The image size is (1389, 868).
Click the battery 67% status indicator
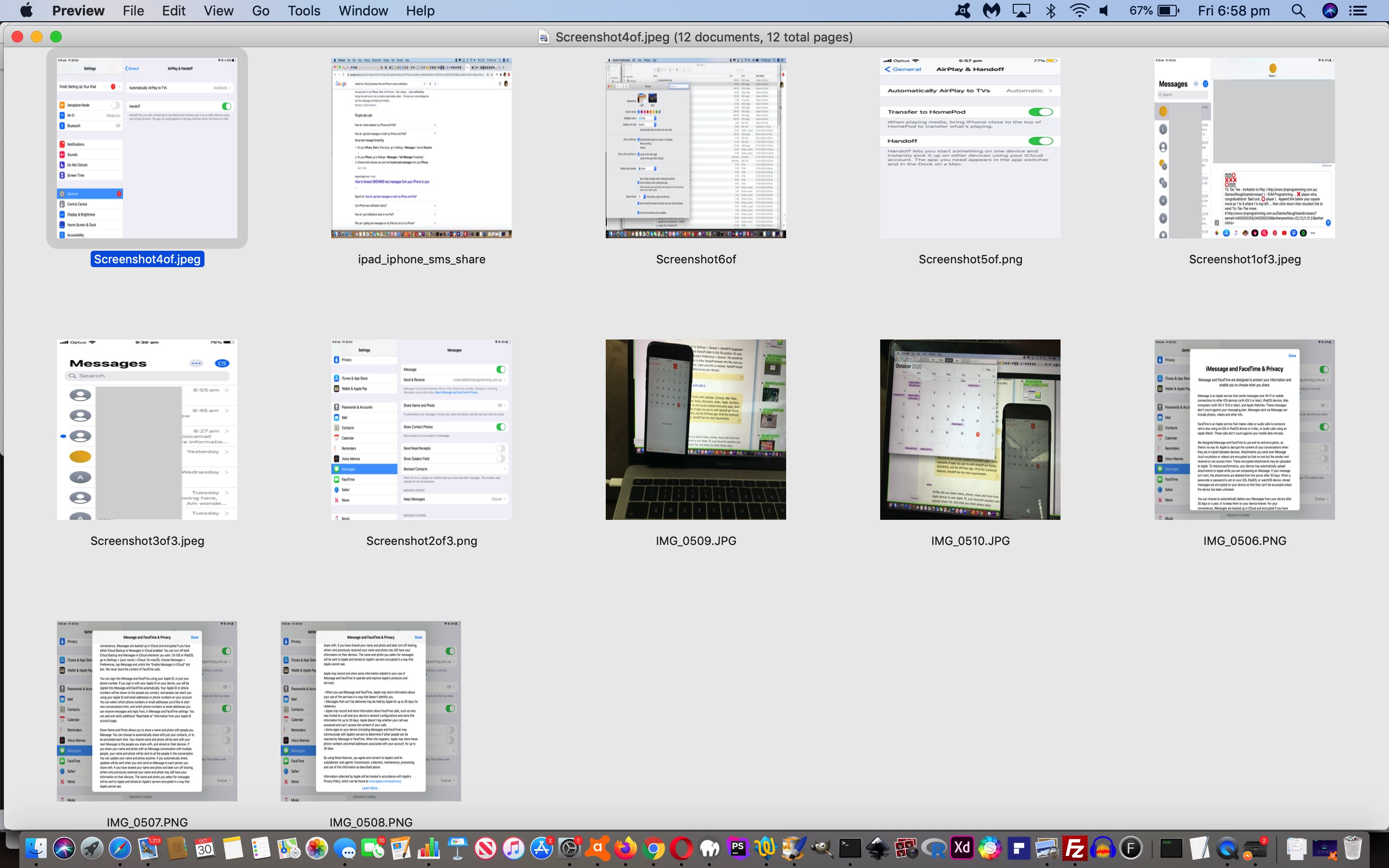tap(1154, 10)
